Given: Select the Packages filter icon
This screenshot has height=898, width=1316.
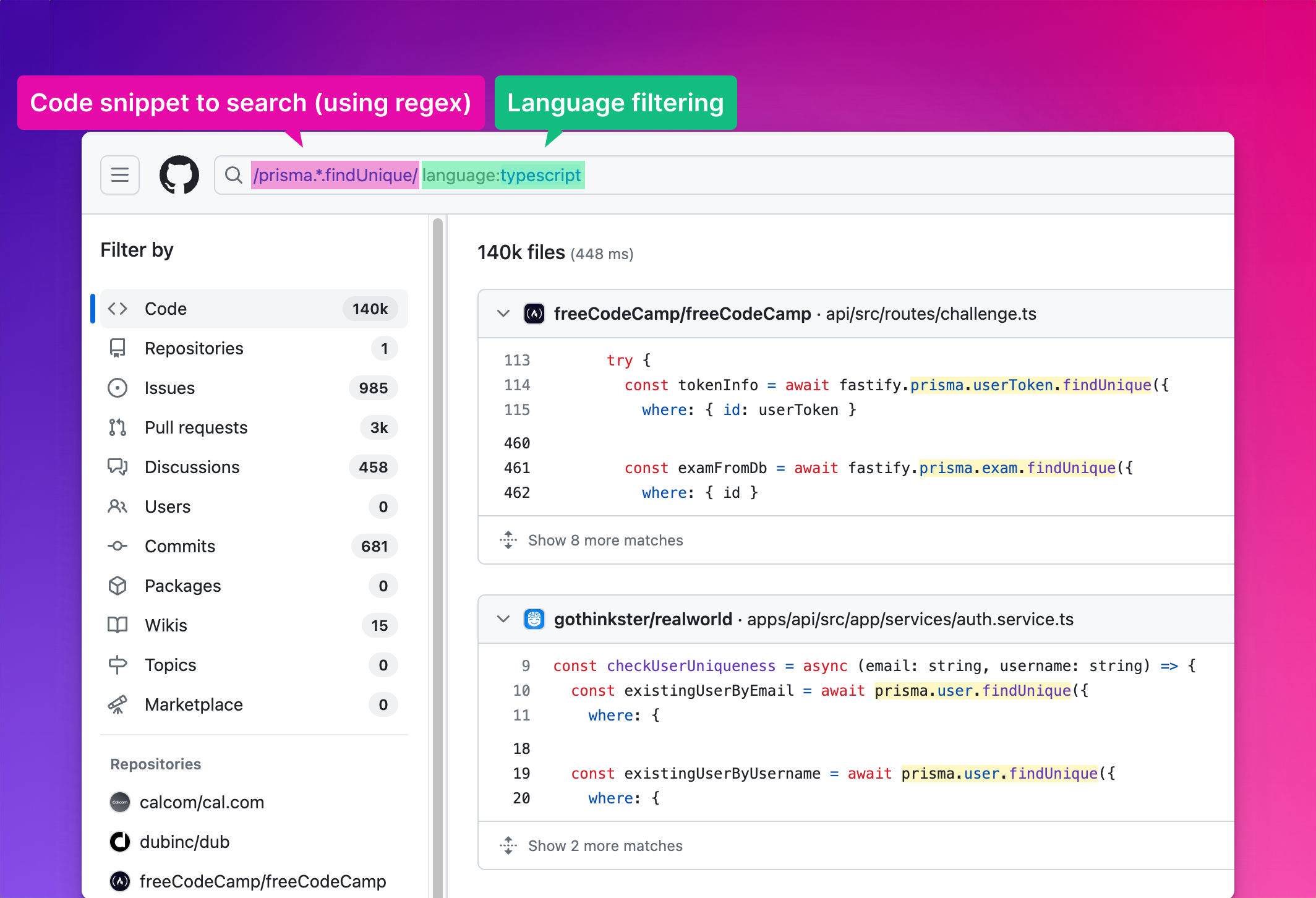Looking at the screenshot, I should point(117,586).
